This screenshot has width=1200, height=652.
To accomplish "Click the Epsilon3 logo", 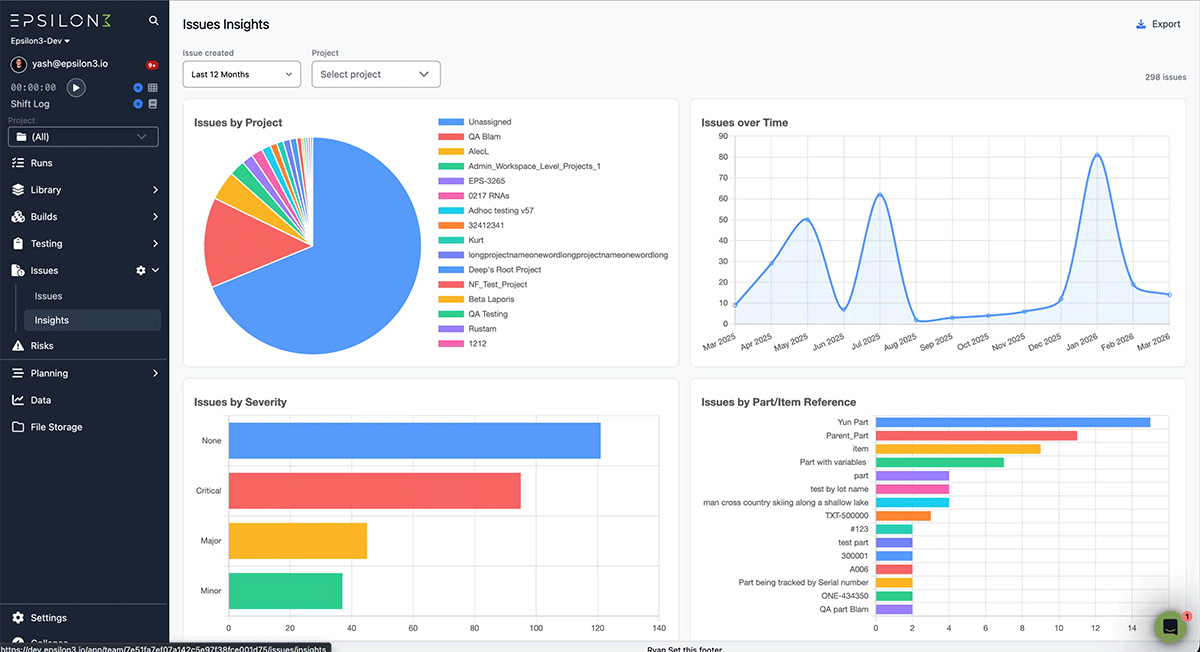I will pyautogui.click(x=61, y=20).
